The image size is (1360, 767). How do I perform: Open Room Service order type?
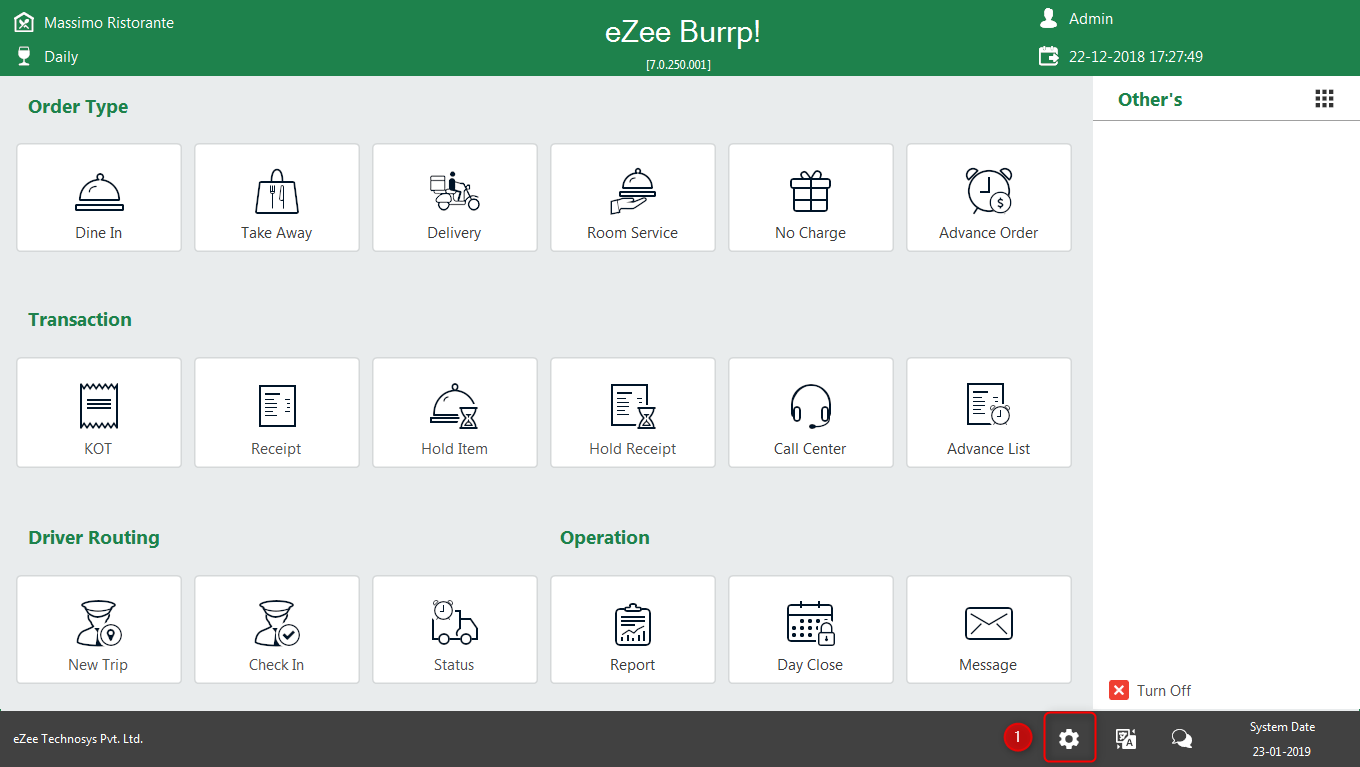click(633, 197)
